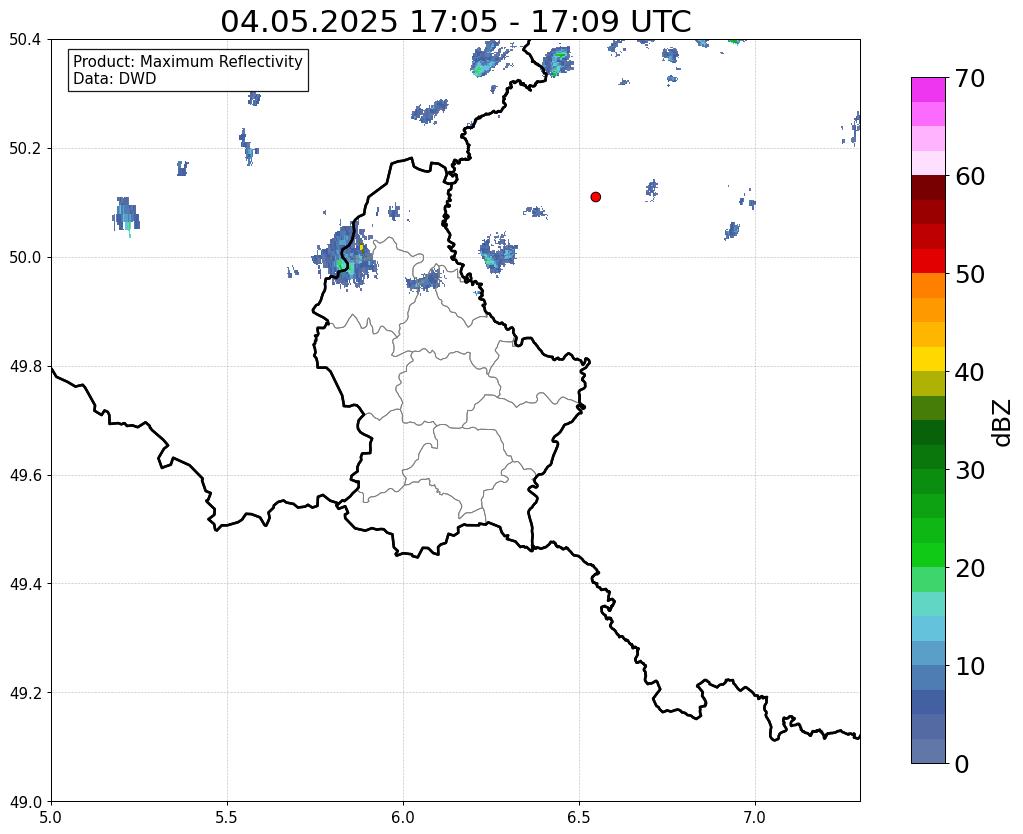
Task: Click the isolated radar echo near 50.07N 5.2E
Action: [126, 216]
